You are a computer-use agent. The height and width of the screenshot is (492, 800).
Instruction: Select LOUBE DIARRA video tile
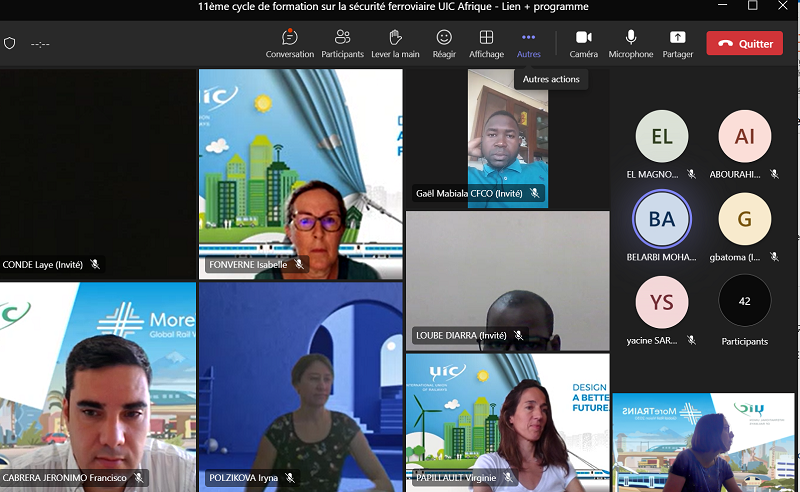click(x=508, y=281)
